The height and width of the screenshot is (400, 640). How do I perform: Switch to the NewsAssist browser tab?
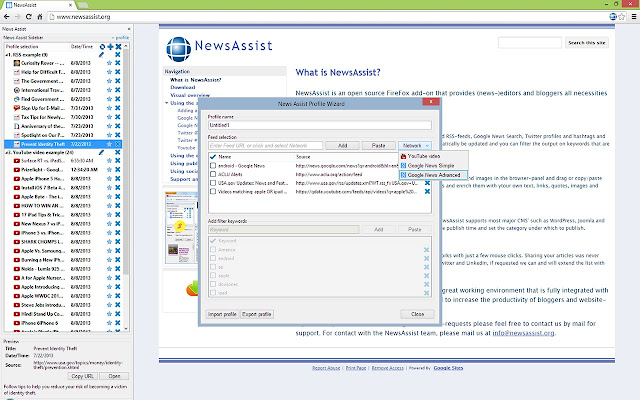(39, 5)
